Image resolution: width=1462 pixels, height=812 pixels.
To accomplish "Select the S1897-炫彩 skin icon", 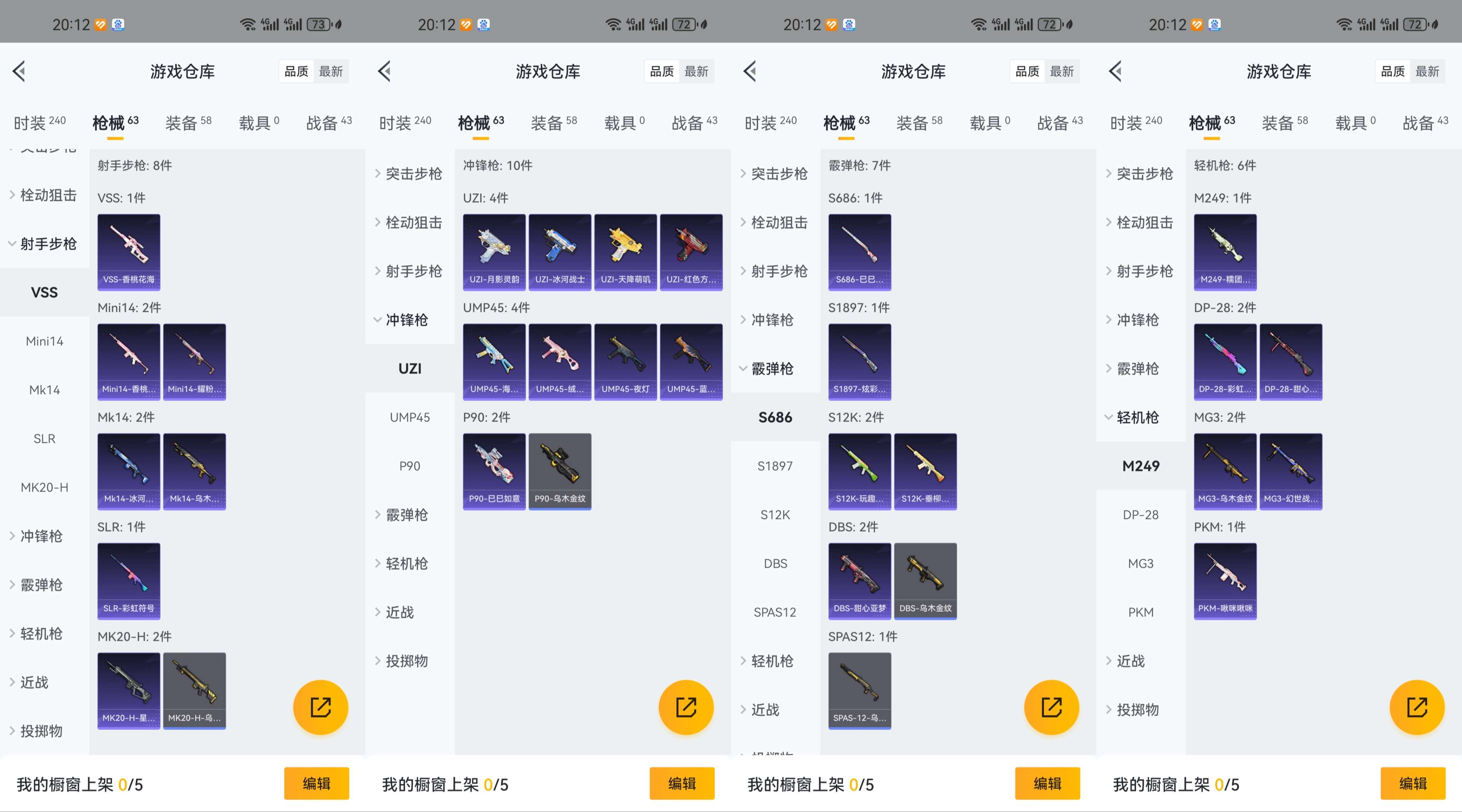I will [860, 362].
